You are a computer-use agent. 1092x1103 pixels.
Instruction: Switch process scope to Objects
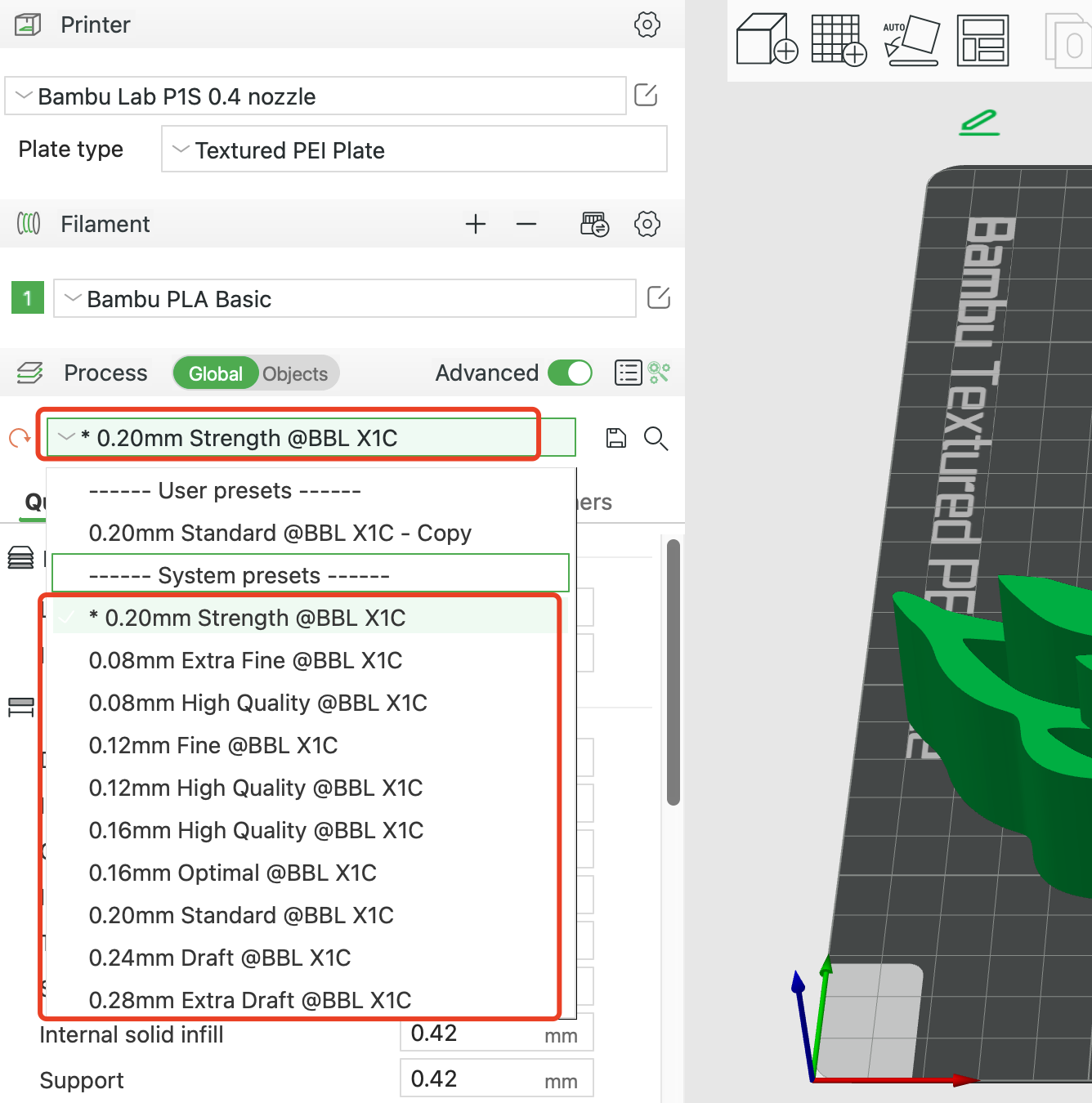295,373
